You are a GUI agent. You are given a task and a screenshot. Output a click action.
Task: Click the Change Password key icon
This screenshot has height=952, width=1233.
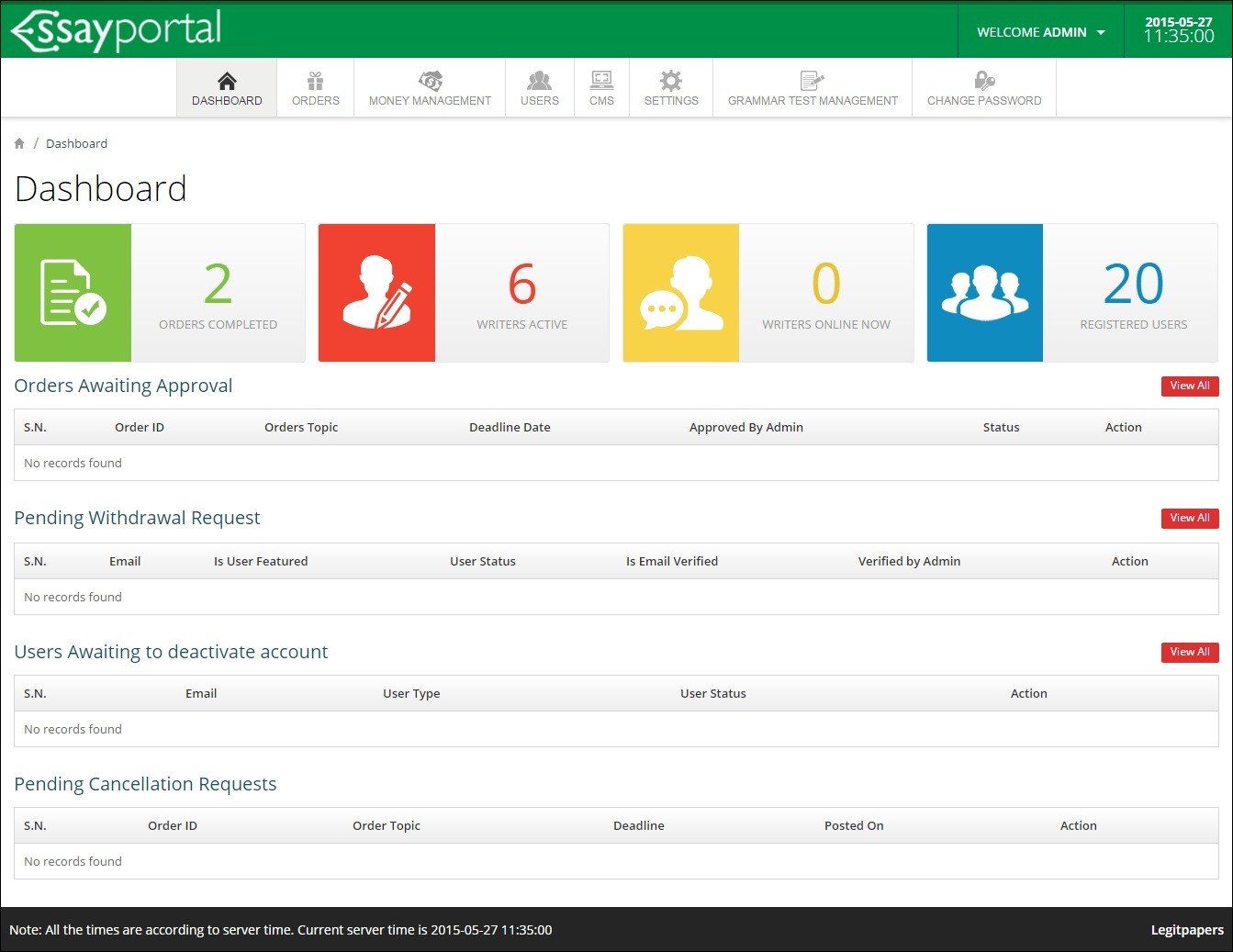point(984,81)
